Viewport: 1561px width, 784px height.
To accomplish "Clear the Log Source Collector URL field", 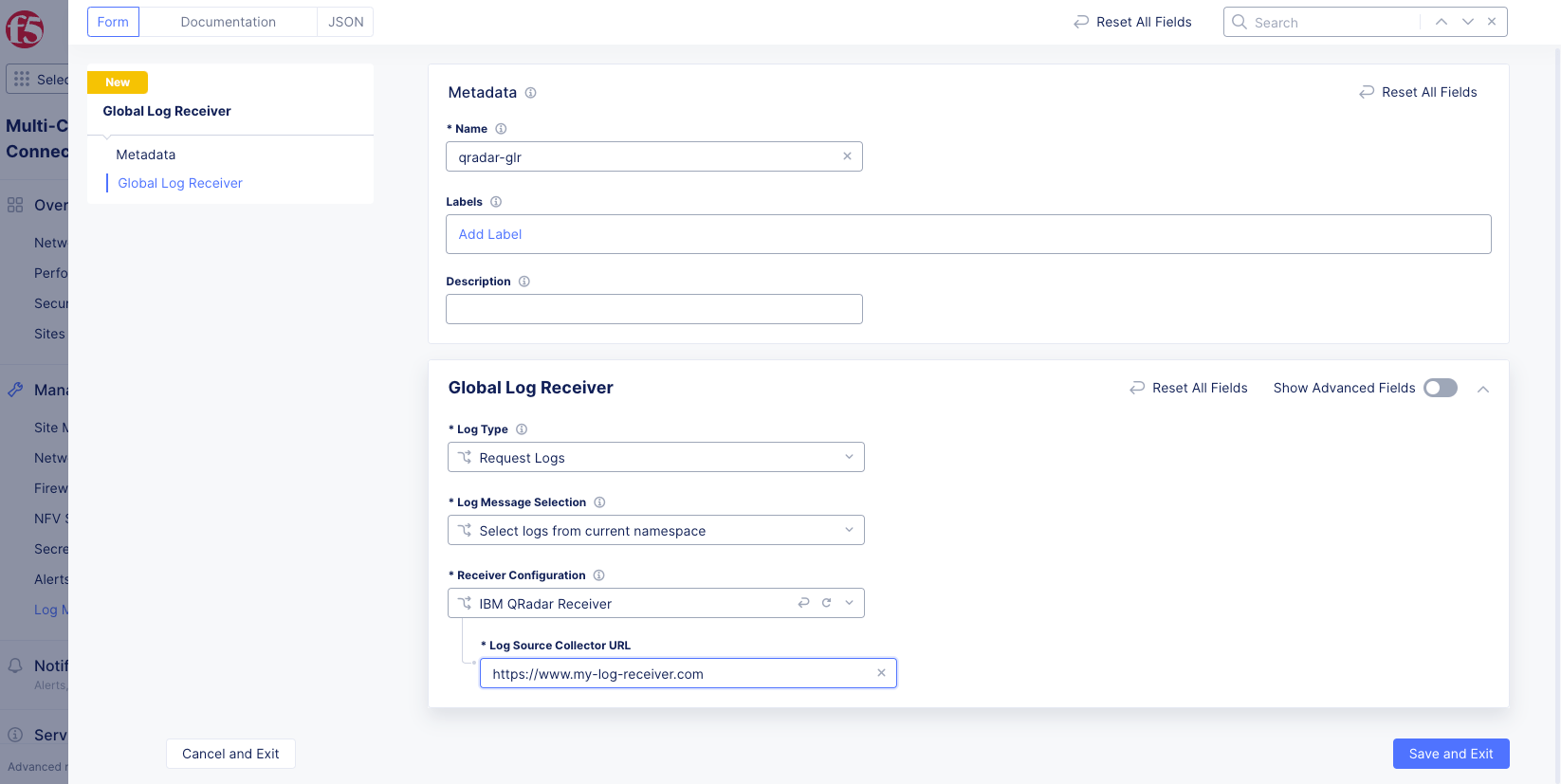I will [881, 673].
